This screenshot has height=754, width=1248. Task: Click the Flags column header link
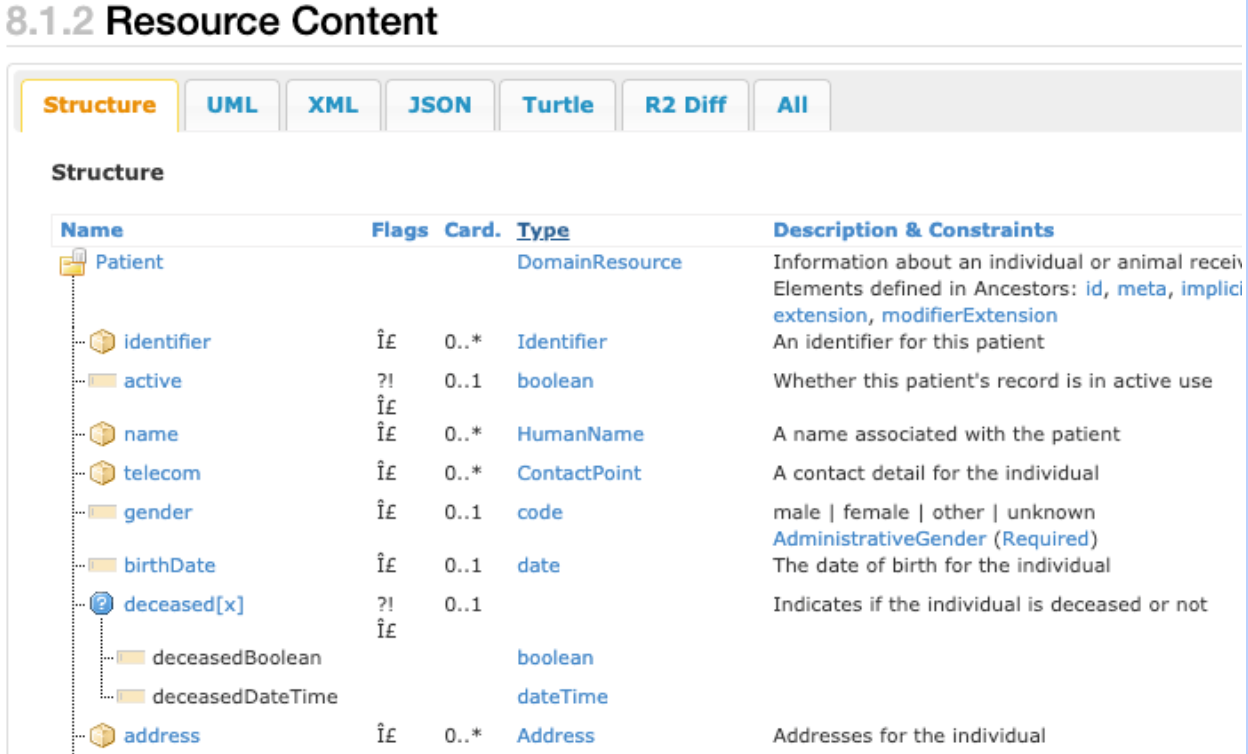pyautogui.click(x=400, y=230)
